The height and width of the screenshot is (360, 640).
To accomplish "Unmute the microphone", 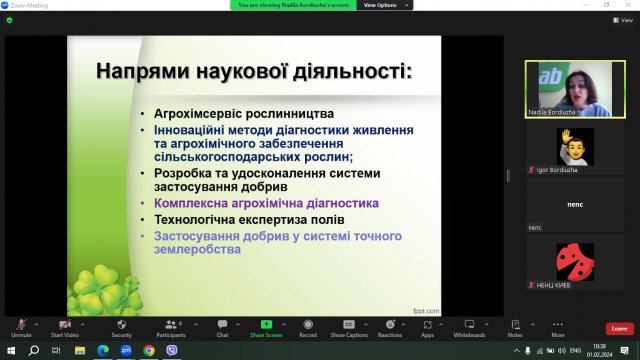I will (x=21, y=329).
